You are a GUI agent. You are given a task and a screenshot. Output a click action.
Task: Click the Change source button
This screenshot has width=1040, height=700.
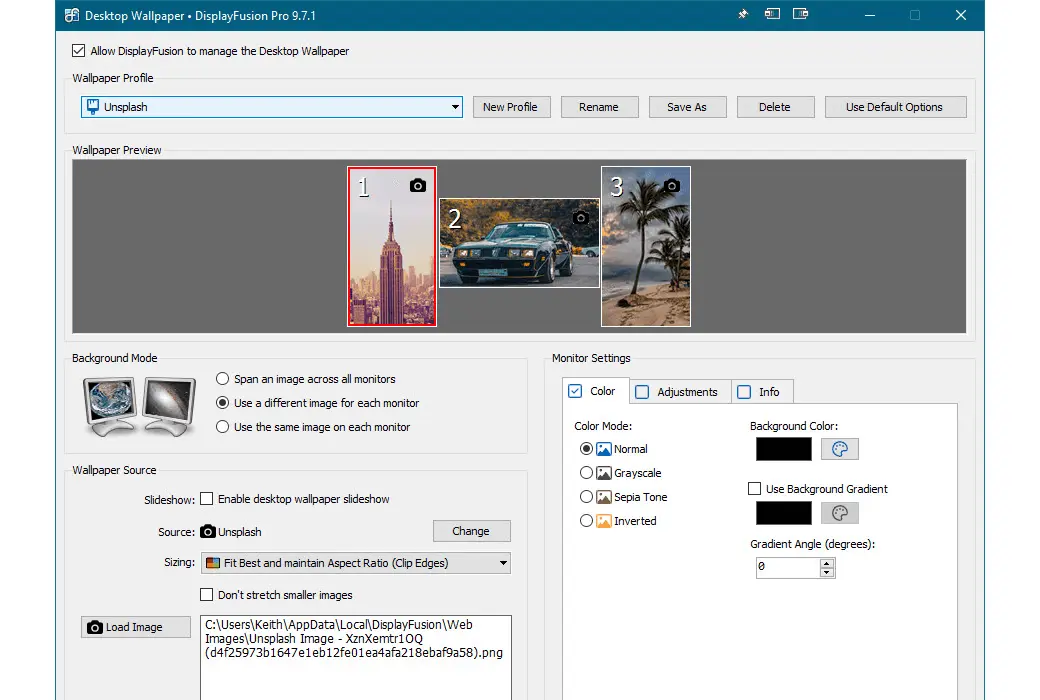(472, 531)
